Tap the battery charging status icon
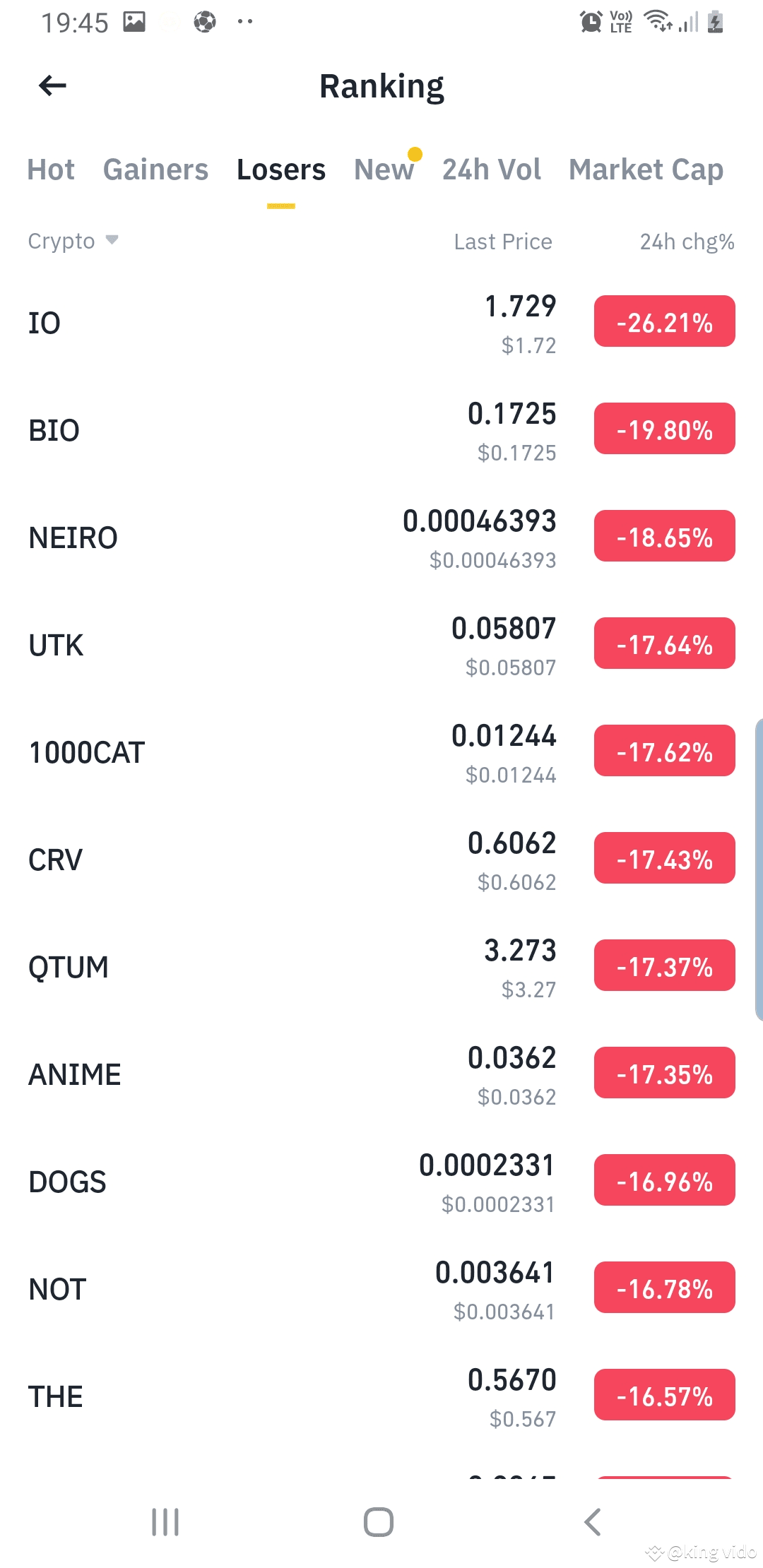The width and height of the screenshot is (763, 1568). [x=716, y=22]
